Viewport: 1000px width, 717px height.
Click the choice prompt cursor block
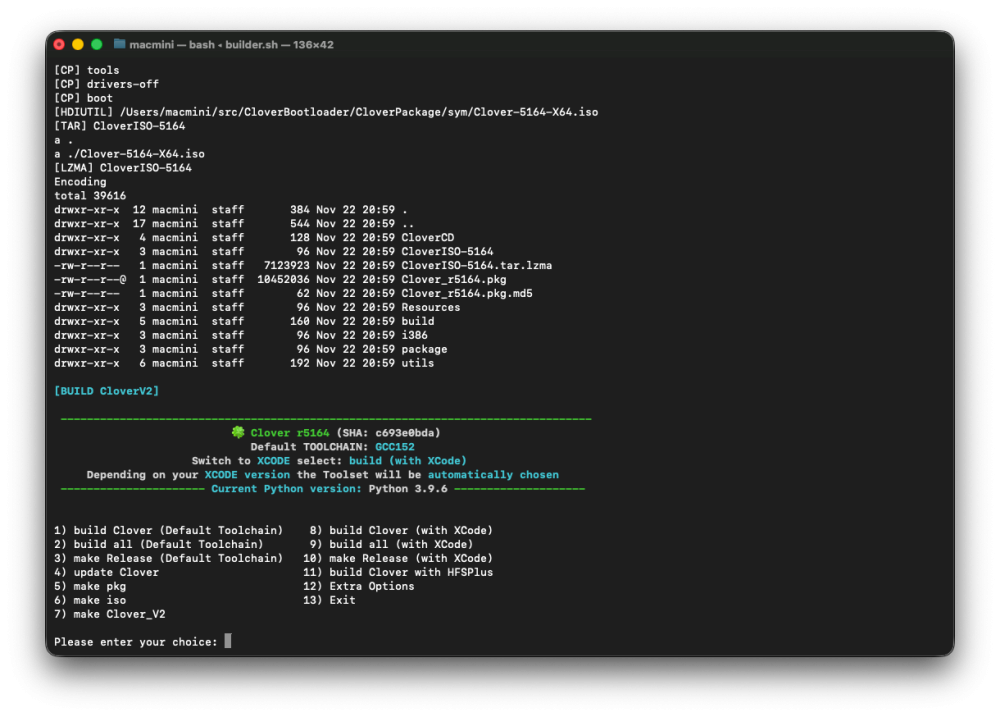(x=228, y=640)
